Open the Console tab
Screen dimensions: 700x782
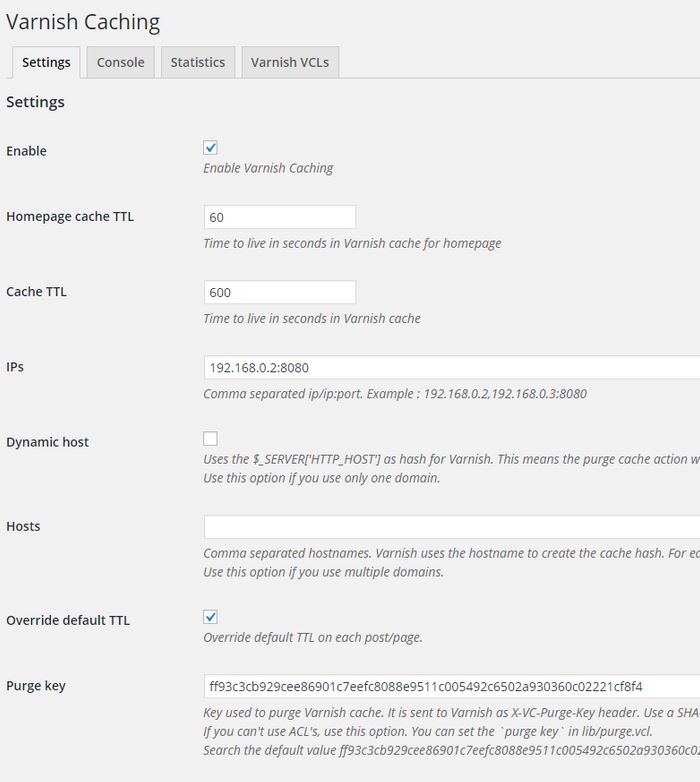click(121, 62)
